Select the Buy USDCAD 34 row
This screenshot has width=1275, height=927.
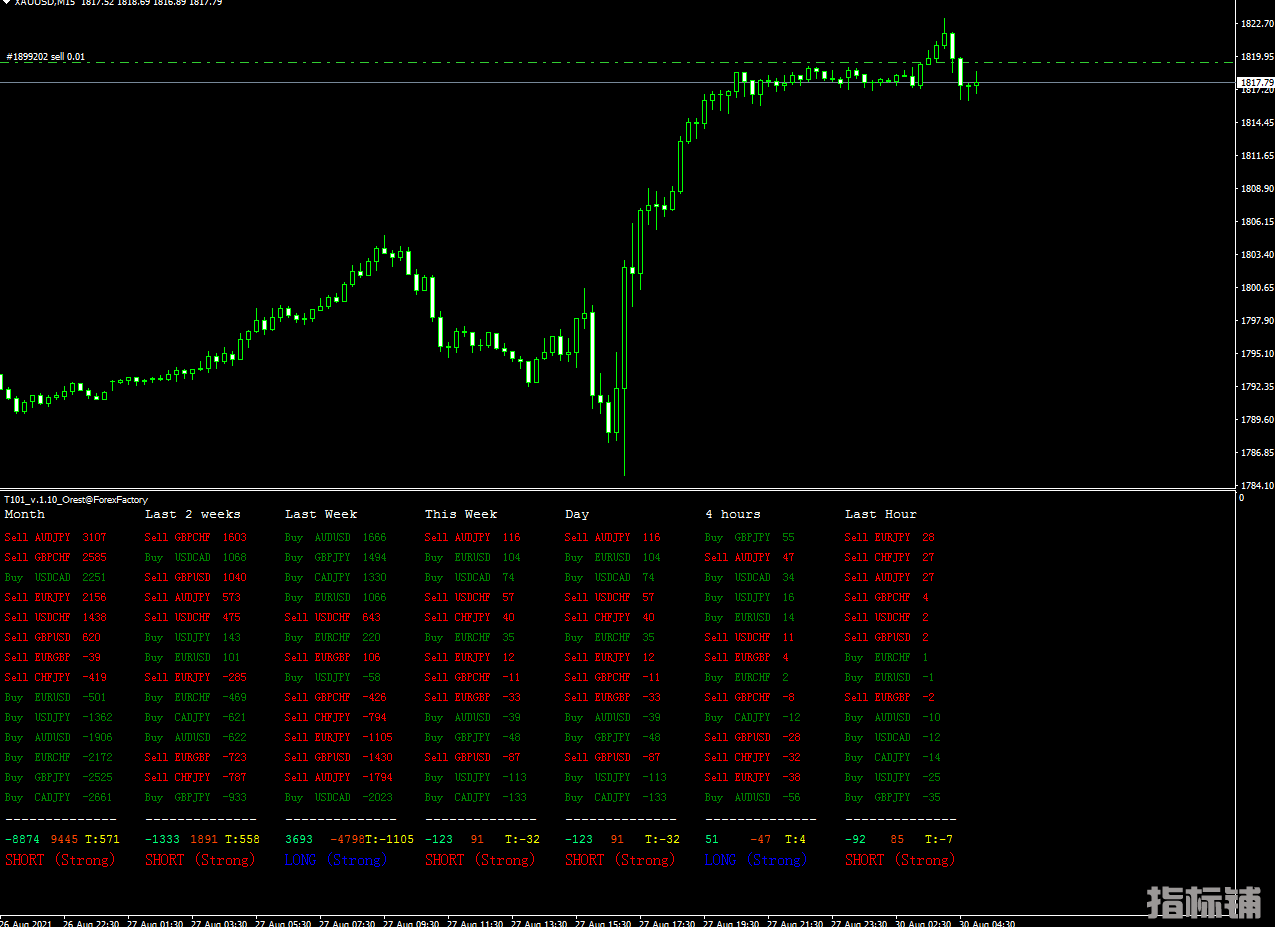tap(750, 577)
